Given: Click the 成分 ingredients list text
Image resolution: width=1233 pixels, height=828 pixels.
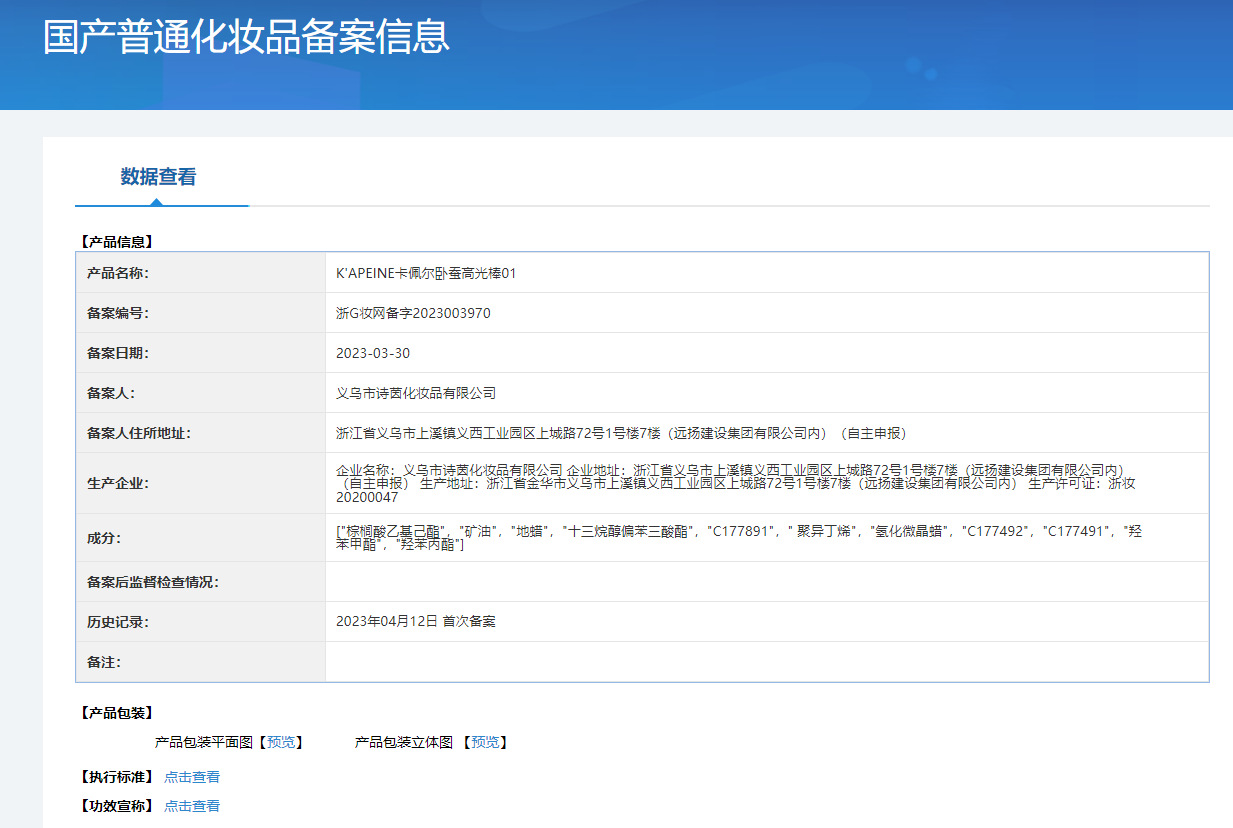Looking at the screenshot, I should pos(738,538).
